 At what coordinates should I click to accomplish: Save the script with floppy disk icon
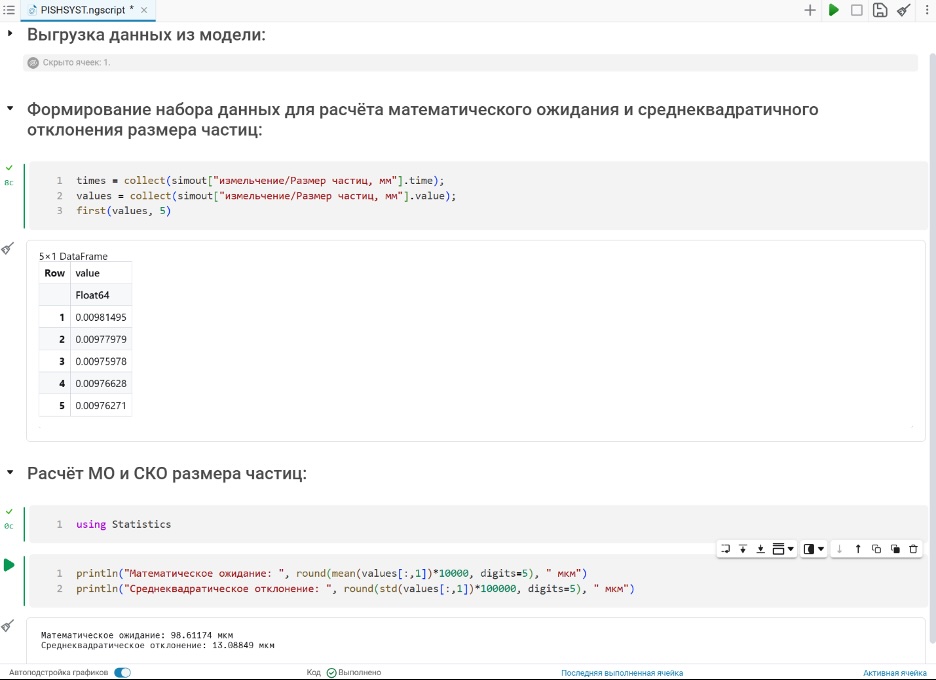[879, 10]
